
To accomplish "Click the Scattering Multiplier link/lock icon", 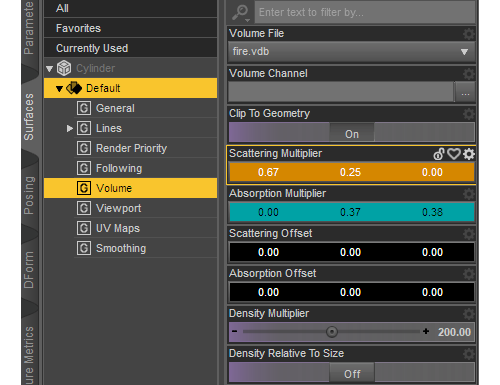I will coord(439,154).
